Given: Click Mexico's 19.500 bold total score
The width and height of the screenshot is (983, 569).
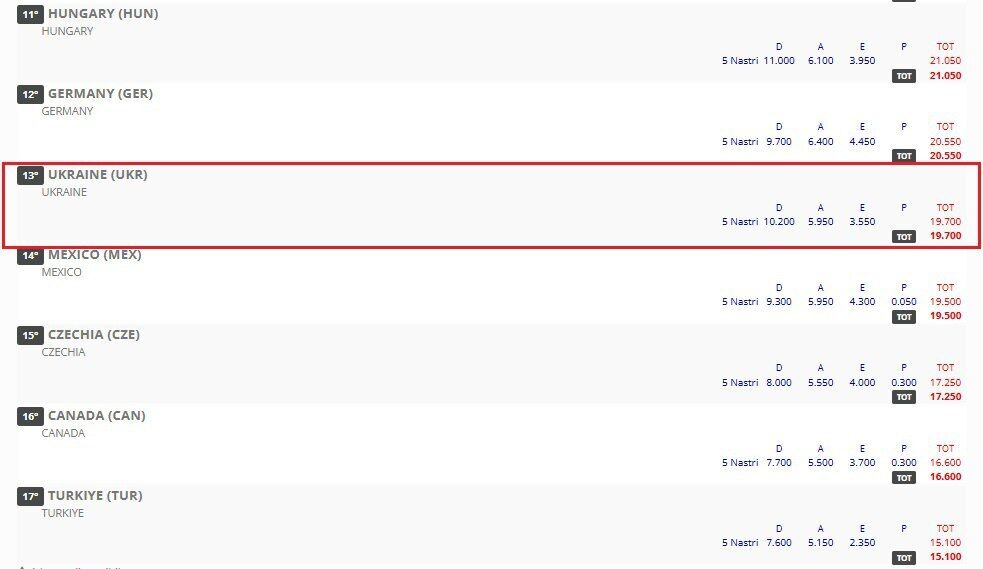Looking at the screenshot, I should click(x=945, y=316).
